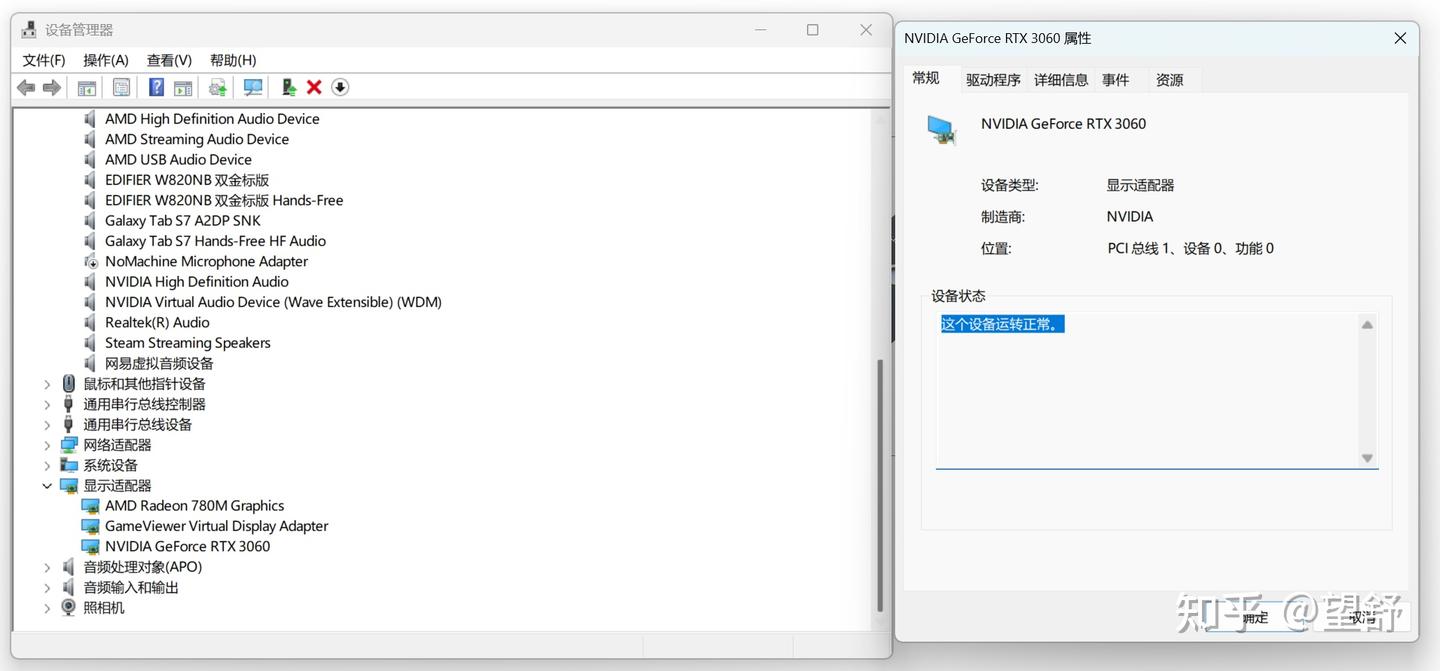Select Galaxy Tab S7 A2DP SNK
The image size is (1440, 671).
coord(183,221)
